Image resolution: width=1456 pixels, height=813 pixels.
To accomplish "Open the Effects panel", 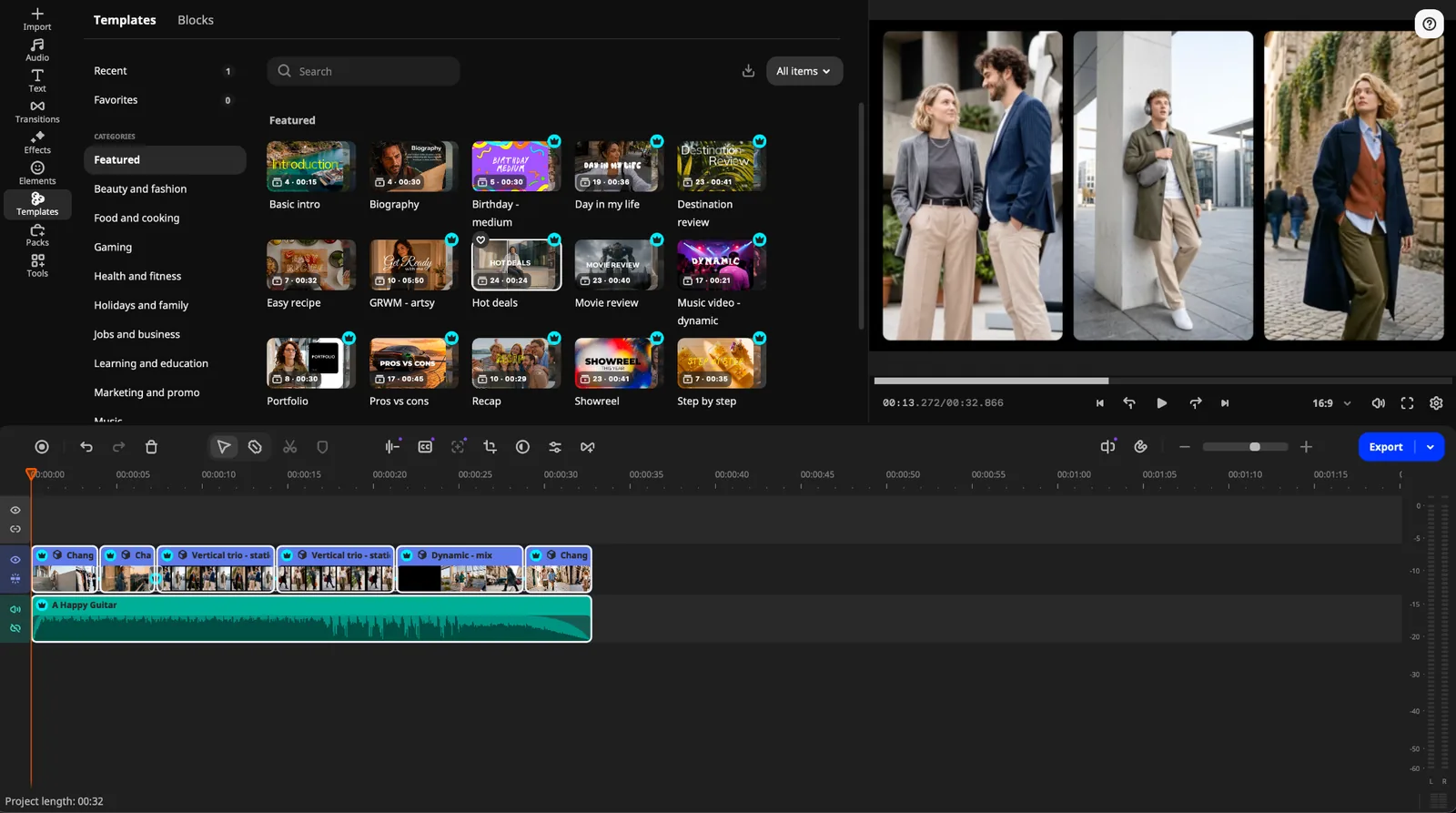I will click(37, 143).
